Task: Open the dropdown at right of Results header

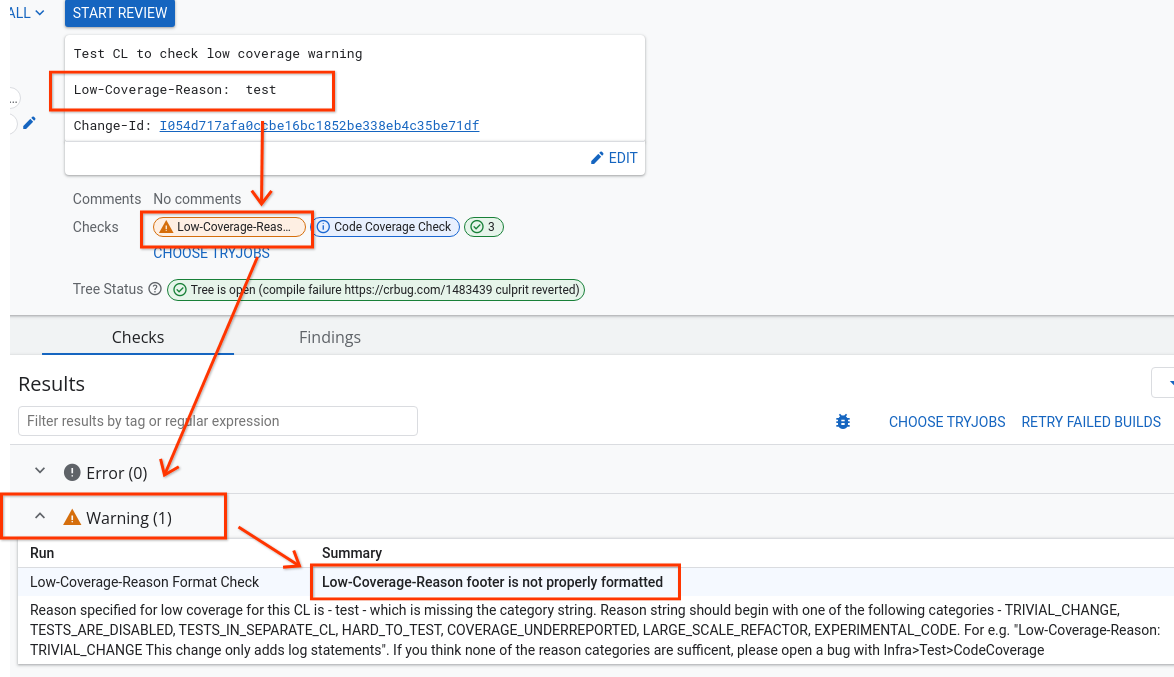Action: tap(1164, 383)
